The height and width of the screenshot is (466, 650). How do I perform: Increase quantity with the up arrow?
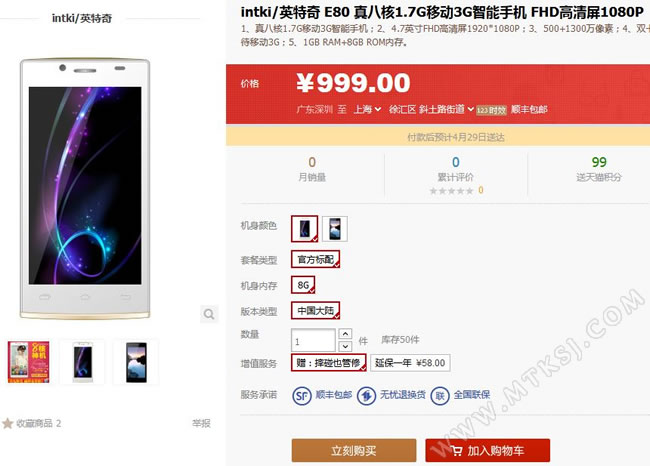tap(345, 334)
